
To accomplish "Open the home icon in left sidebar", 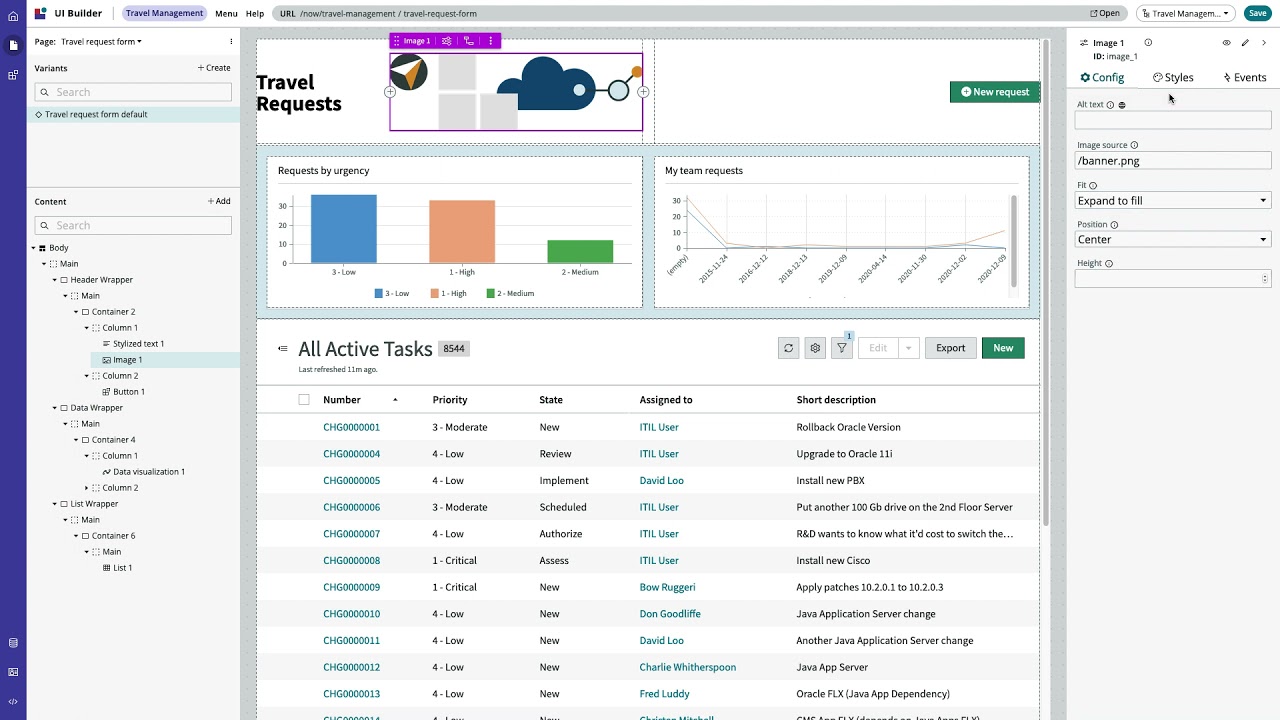I will pos(13,16).
